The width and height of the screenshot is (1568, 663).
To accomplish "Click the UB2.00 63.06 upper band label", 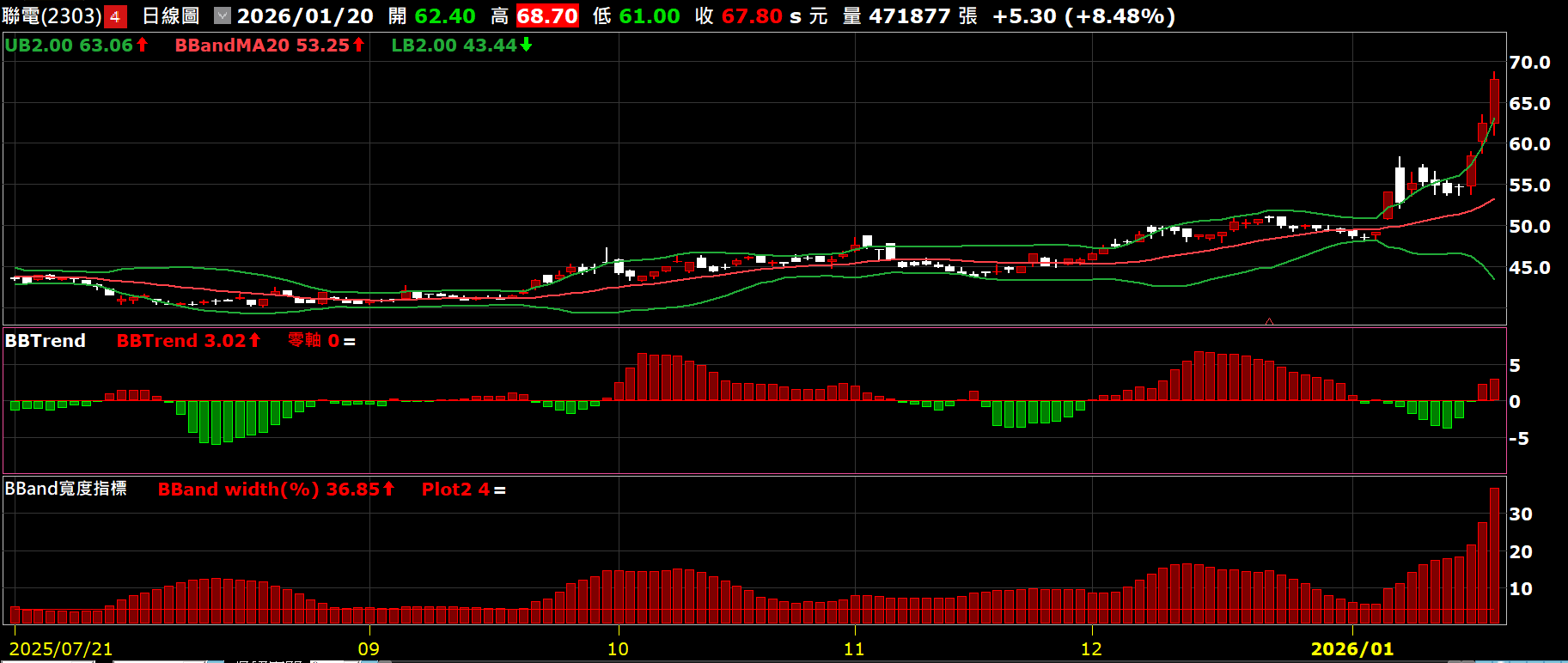I will (69, 46).
